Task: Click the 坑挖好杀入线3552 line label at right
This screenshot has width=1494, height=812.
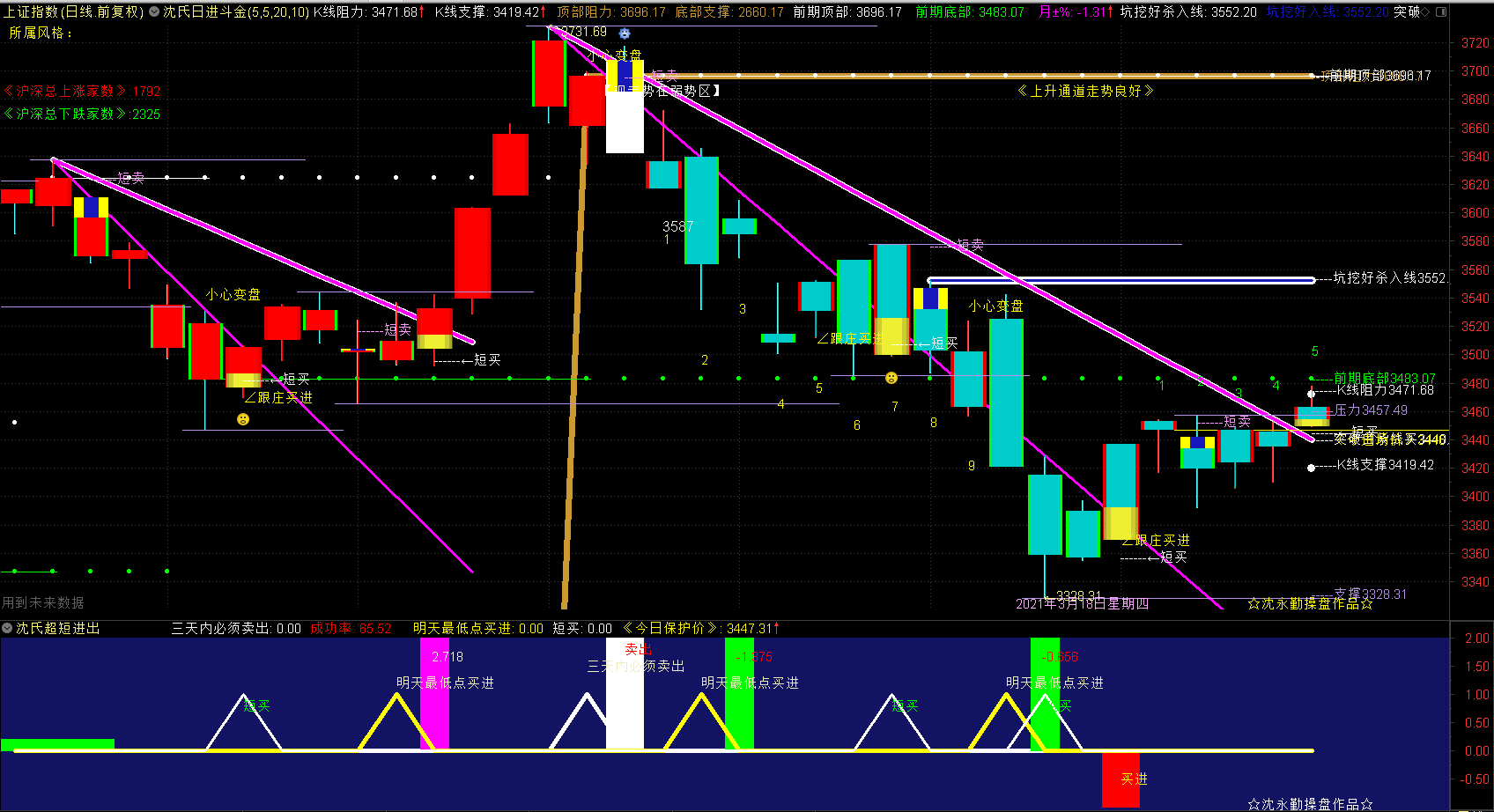Action: click(x=1389, y=277)
